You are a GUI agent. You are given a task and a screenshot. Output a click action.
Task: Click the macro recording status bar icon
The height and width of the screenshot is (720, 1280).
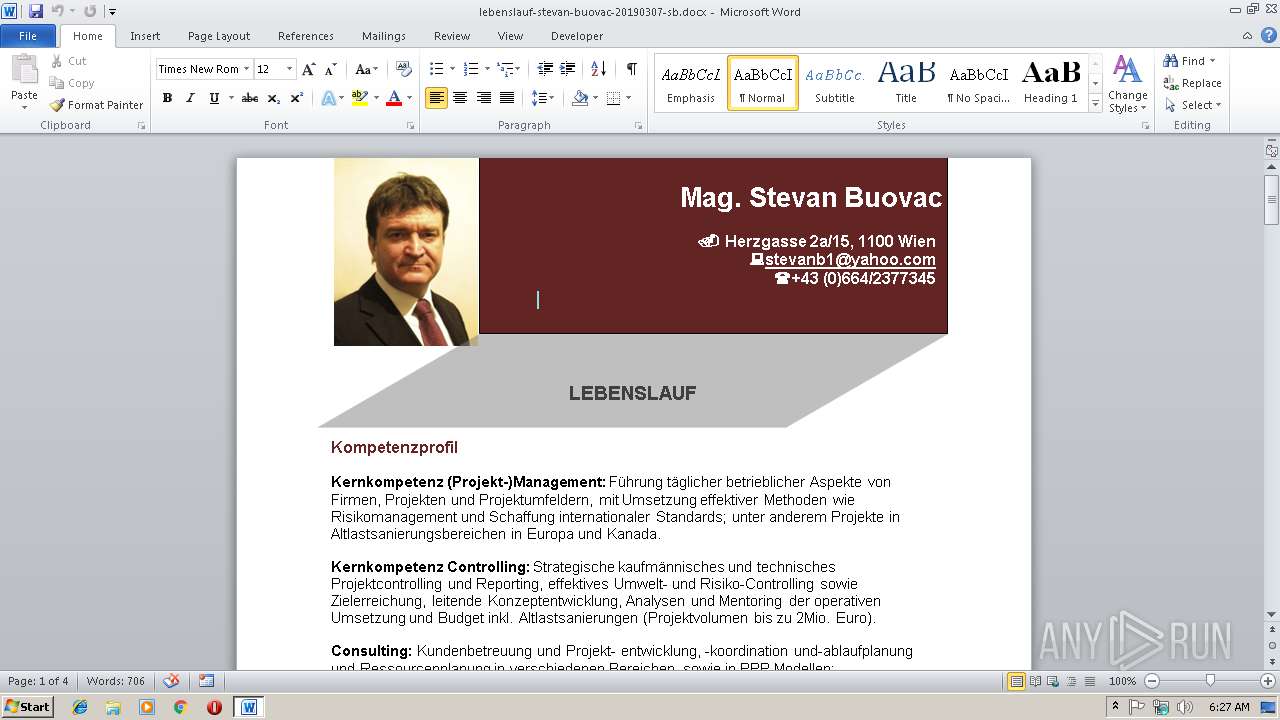click(206, 681)
